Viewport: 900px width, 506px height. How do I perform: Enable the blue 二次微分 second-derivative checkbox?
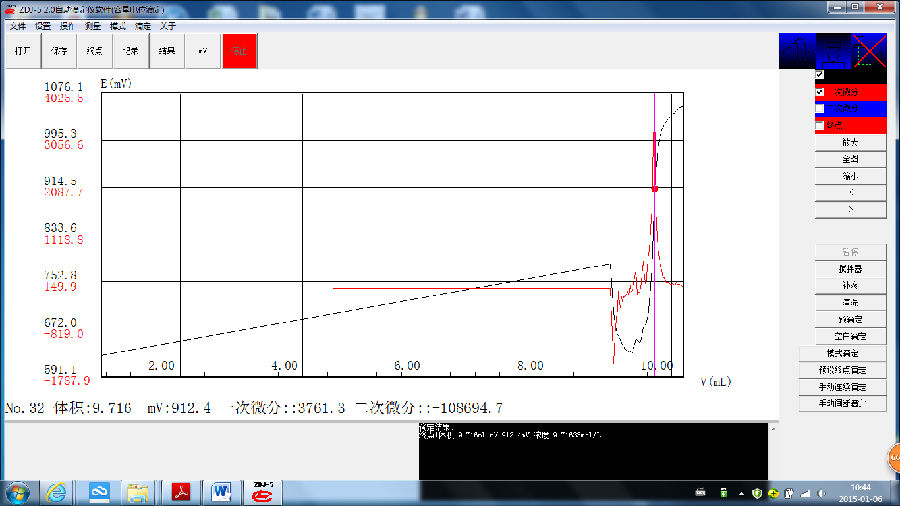(x=820, y=108)
